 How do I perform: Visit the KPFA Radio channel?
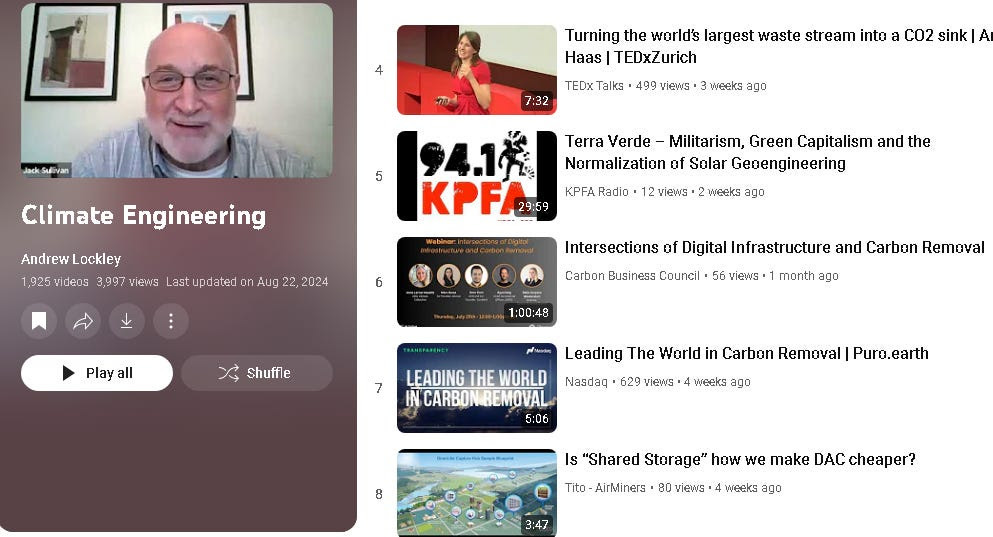pyautogui.click(x=597, y=191)
